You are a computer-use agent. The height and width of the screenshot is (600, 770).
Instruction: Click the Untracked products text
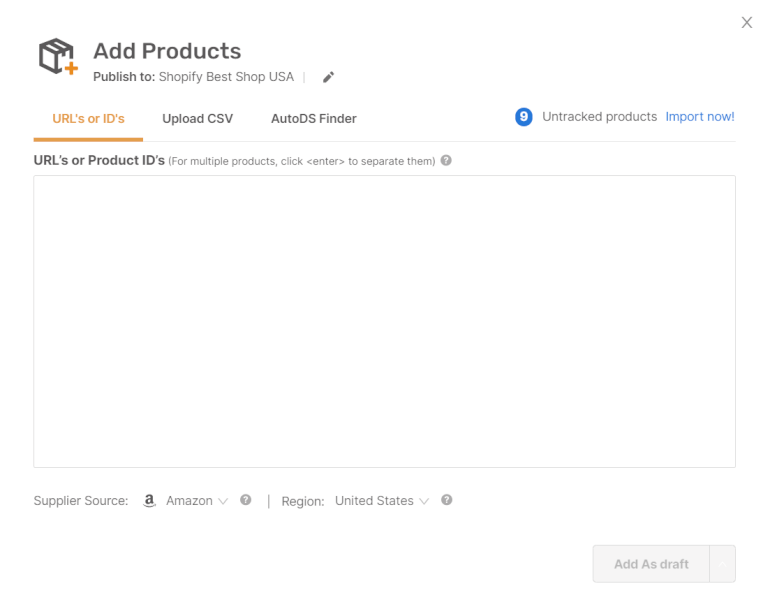click(599, 117)
